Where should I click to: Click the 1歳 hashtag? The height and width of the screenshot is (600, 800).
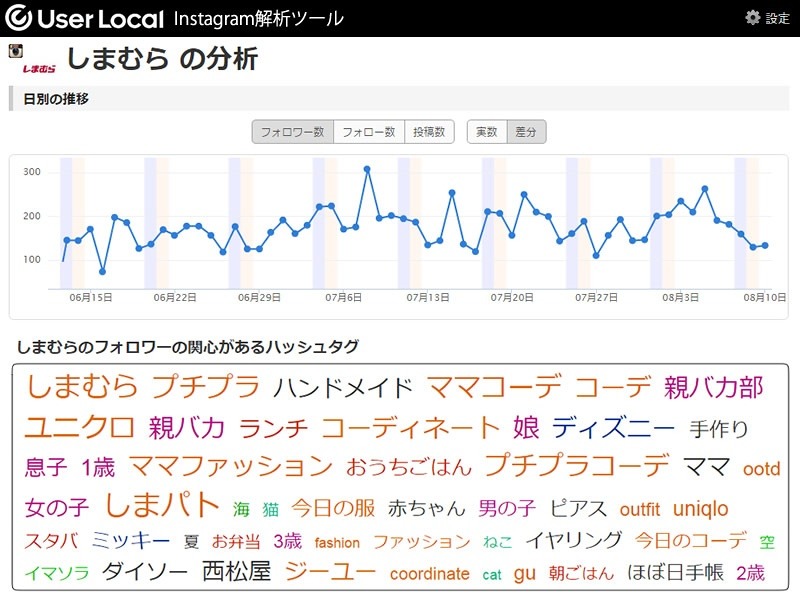tap(98, 467)
